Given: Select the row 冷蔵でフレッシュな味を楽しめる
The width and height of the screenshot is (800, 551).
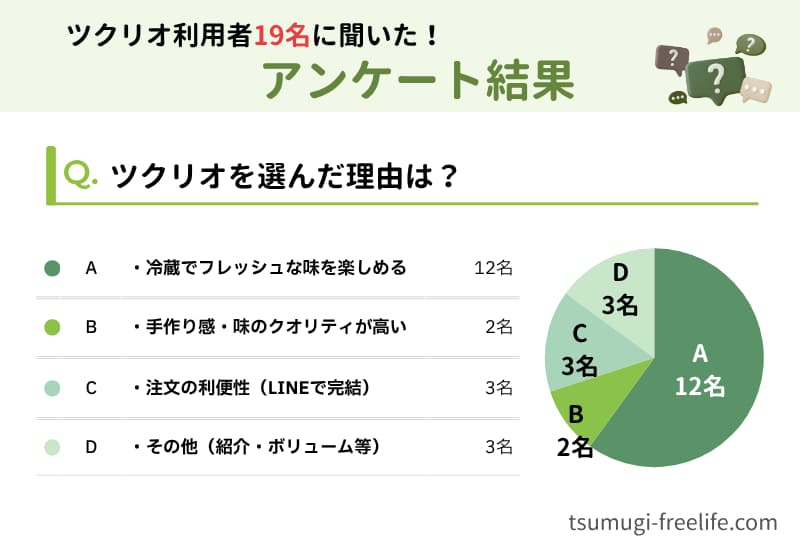Looking at the screenshot, I should pos(268,268).
